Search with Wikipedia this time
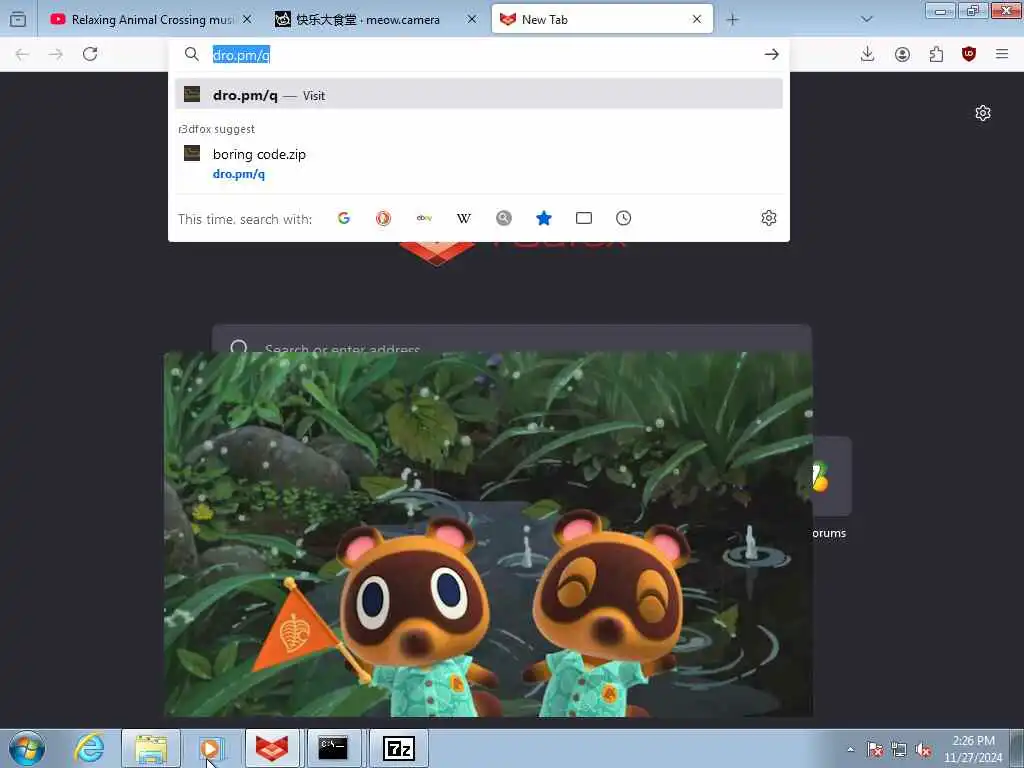This screenshot has width=1024, height=768. click(x=464, y=218)
